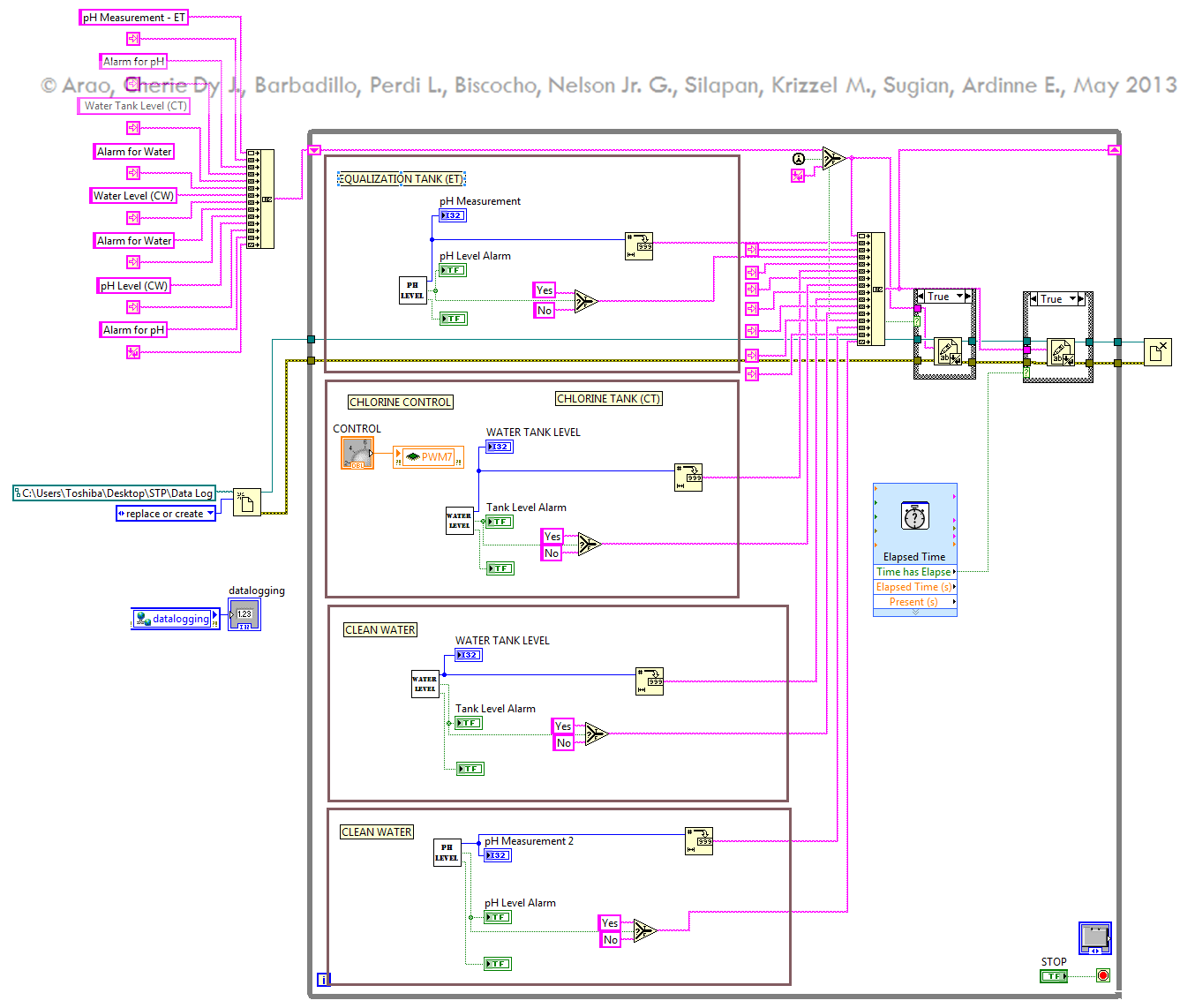Screen dimensions: 1195x1008
Task: Select the Yes string constant in Equalization Tank
Action: [x=545, y=290]
